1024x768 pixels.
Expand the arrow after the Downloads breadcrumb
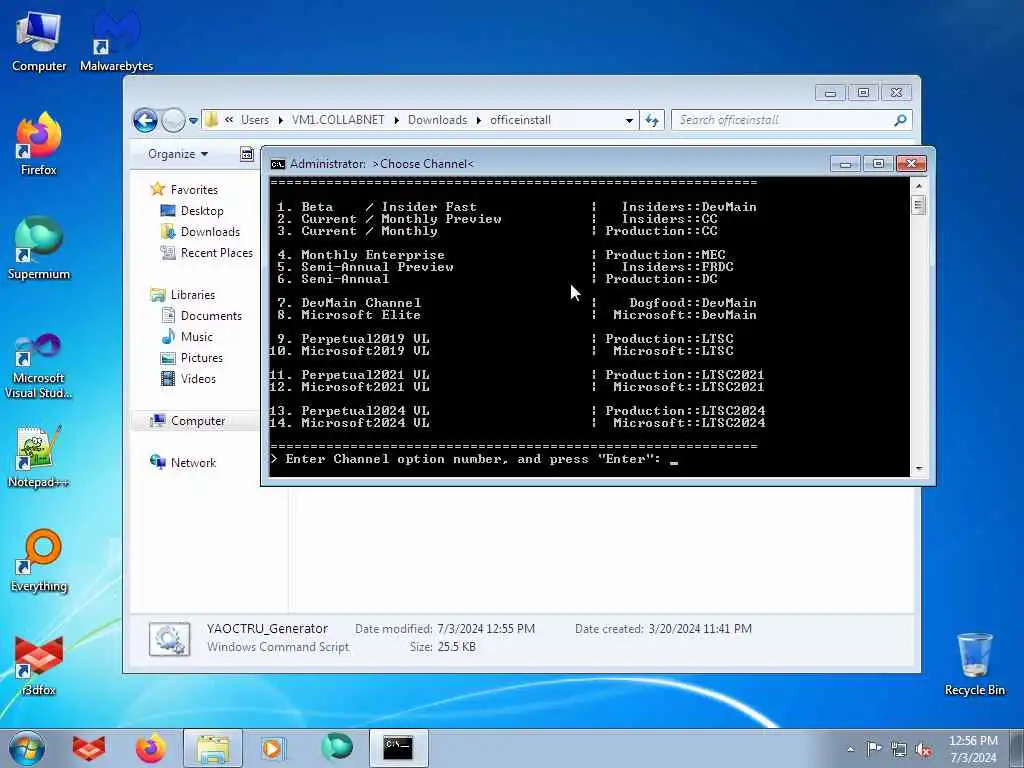point(479,120)
